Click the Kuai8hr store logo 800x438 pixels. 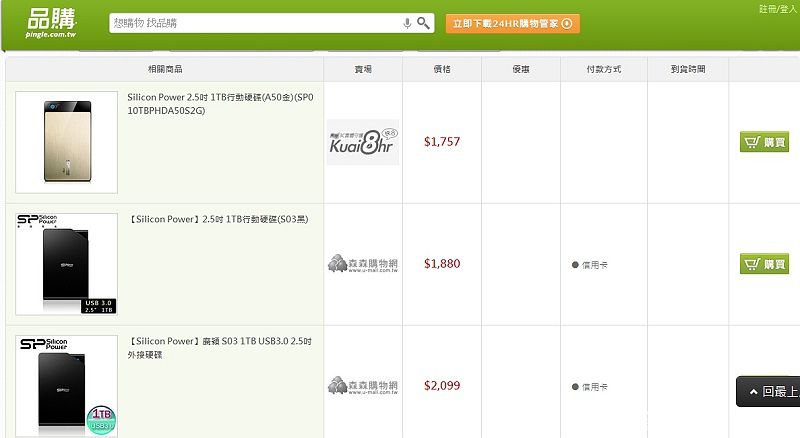pyautogui.click(x=363, y=142)
